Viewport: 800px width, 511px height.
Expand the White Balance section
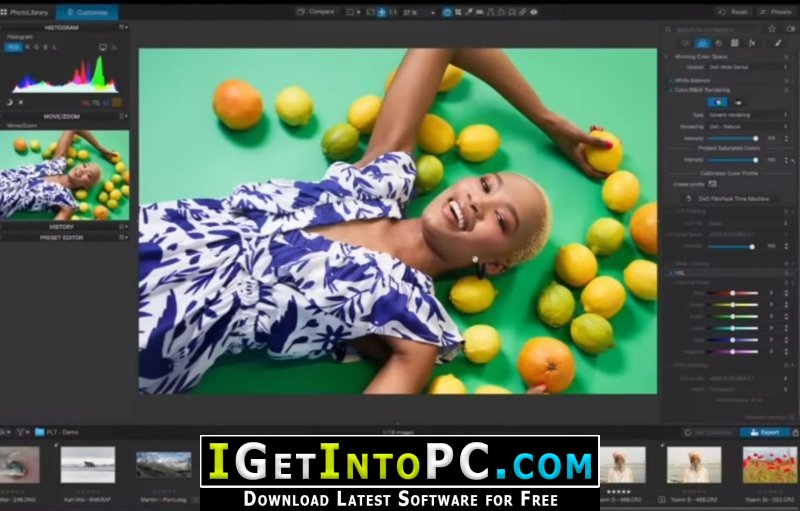(691, 81)
